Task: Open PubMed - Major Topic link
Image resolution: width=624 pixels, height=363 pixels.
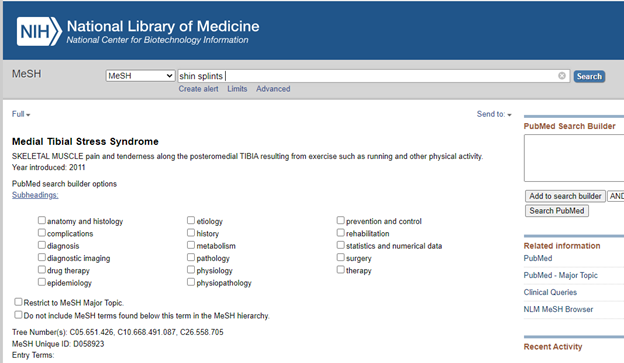Action: 560,275
